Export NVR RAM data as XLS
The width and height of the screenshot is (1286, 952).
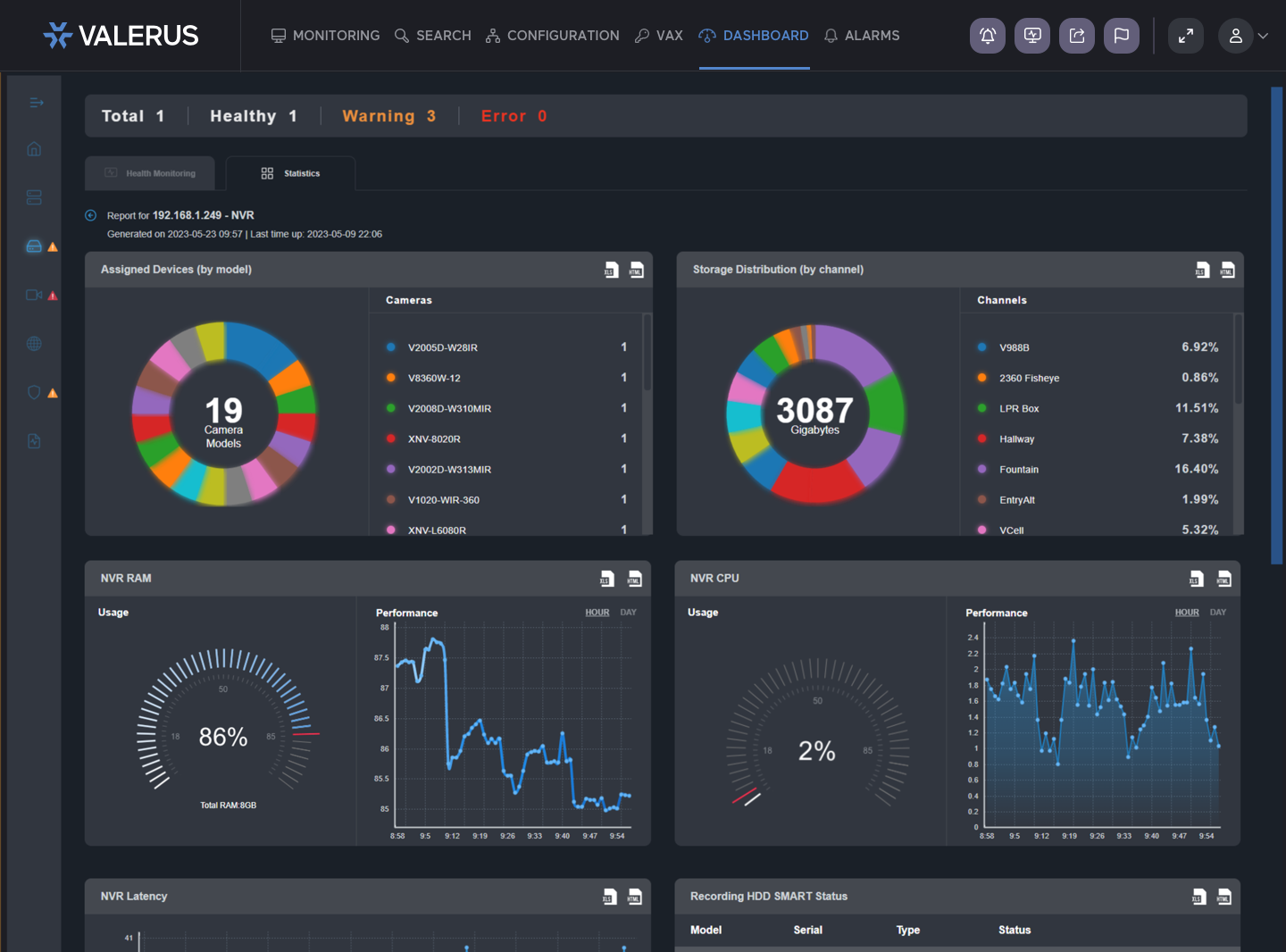point(606,578)
